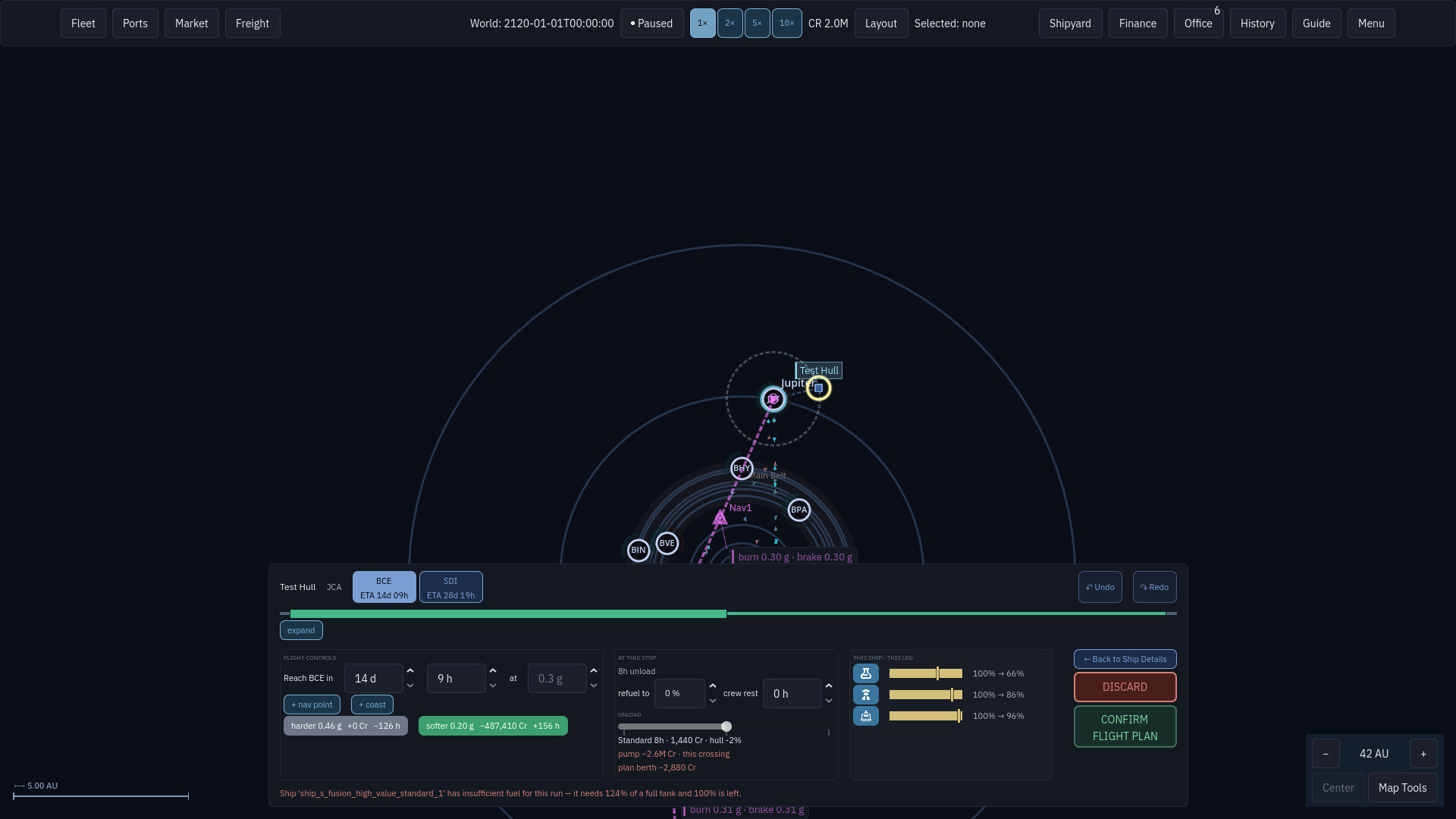Set simulation speed to 2×
Image resolution: width=1456 pixels, height=819 pixels.
(x=730, y=24)
